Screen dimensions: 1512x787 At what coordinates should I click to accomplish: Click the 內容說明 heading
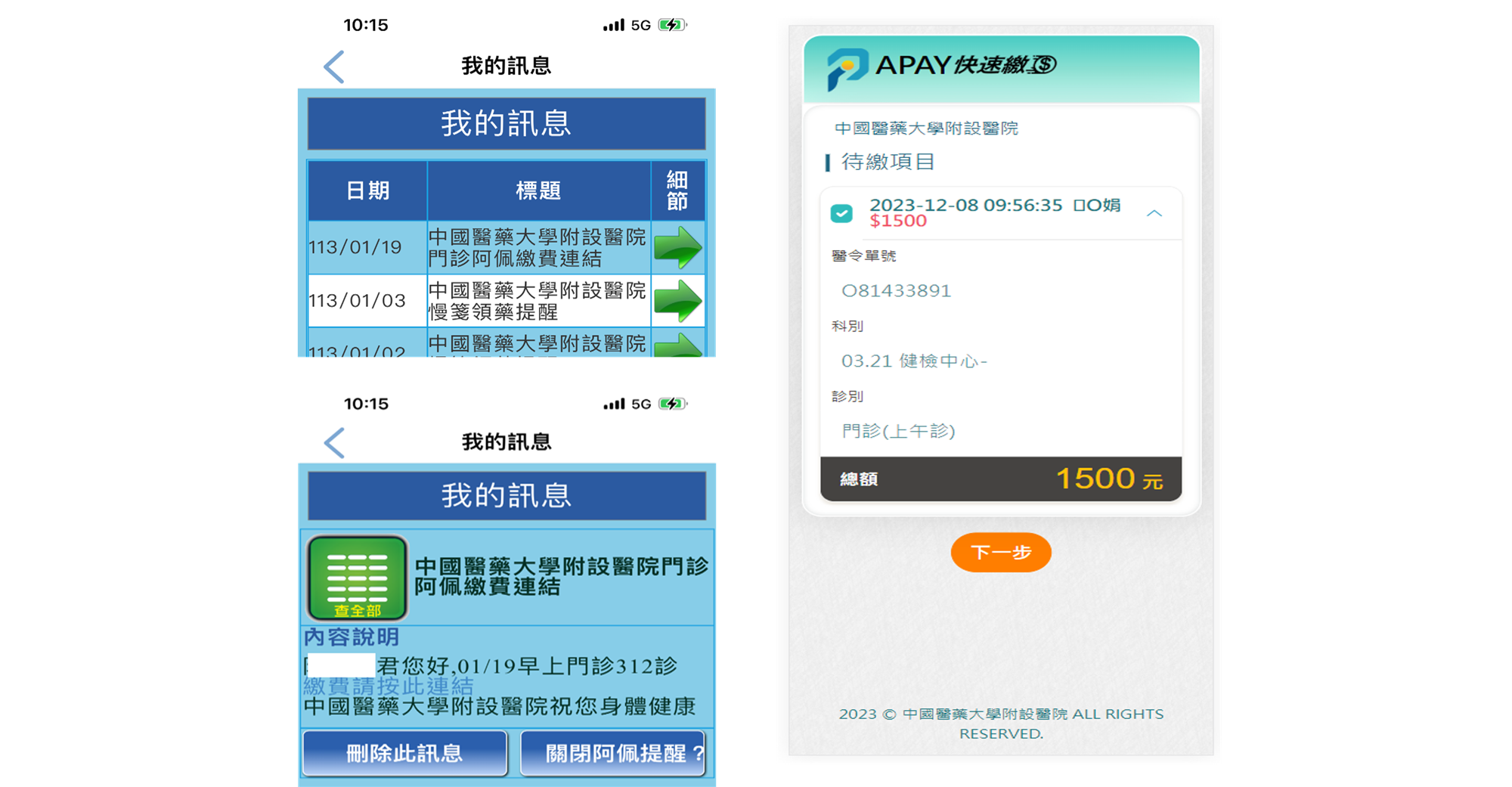352,637
